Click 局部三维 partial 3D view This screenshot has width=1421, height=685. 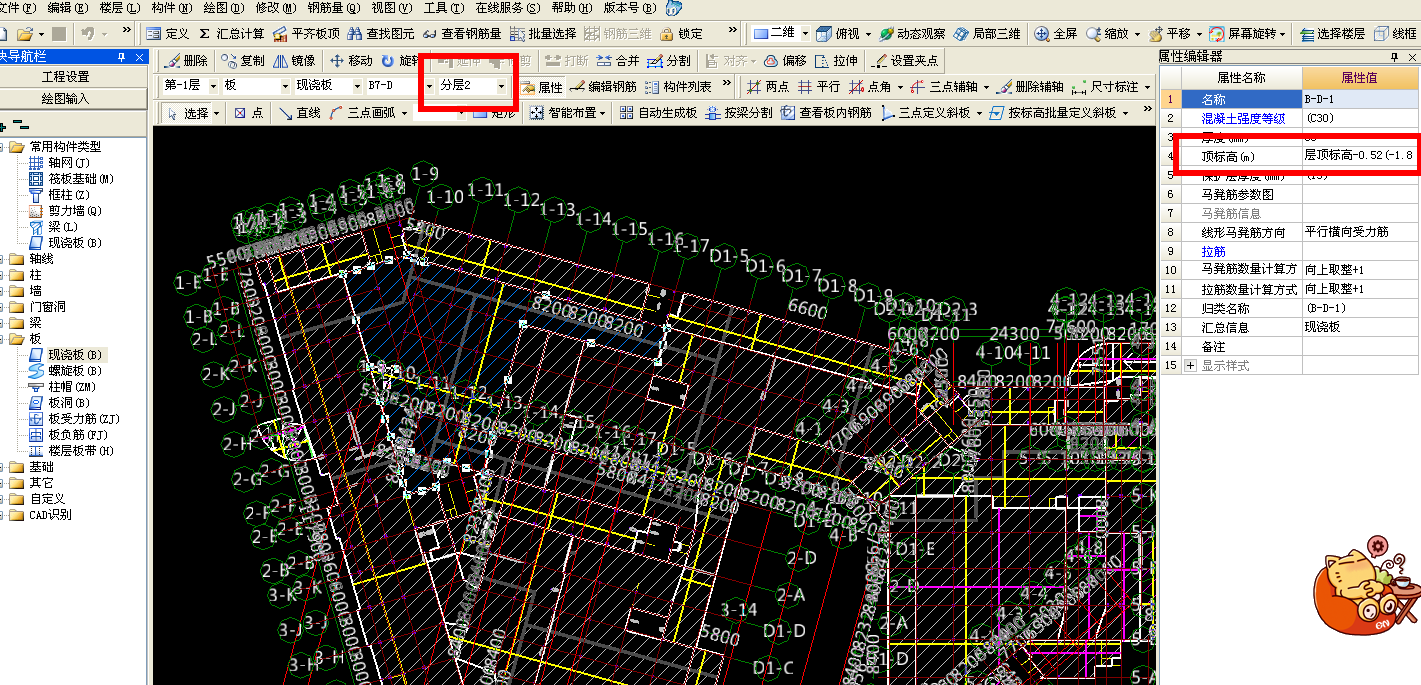[987, 34]
